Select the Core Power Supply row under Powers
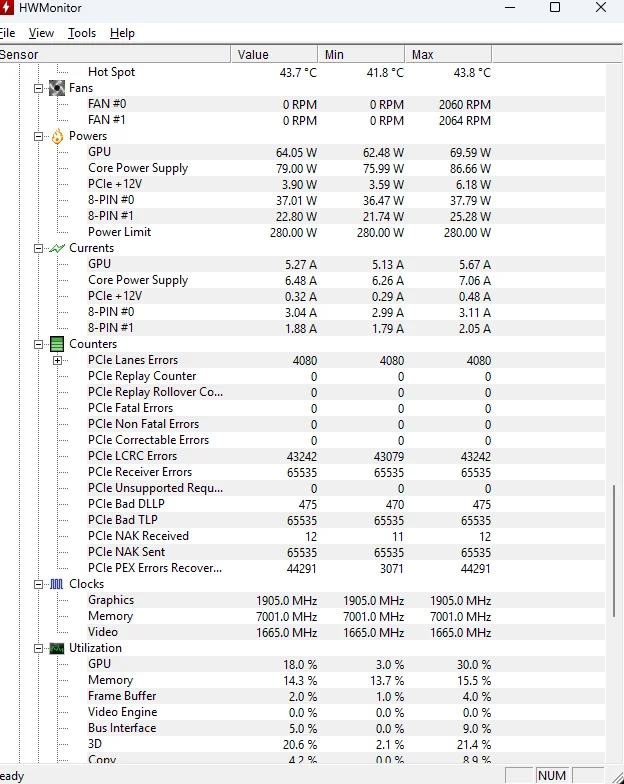The image size is (624, 784). coord(138,168)
